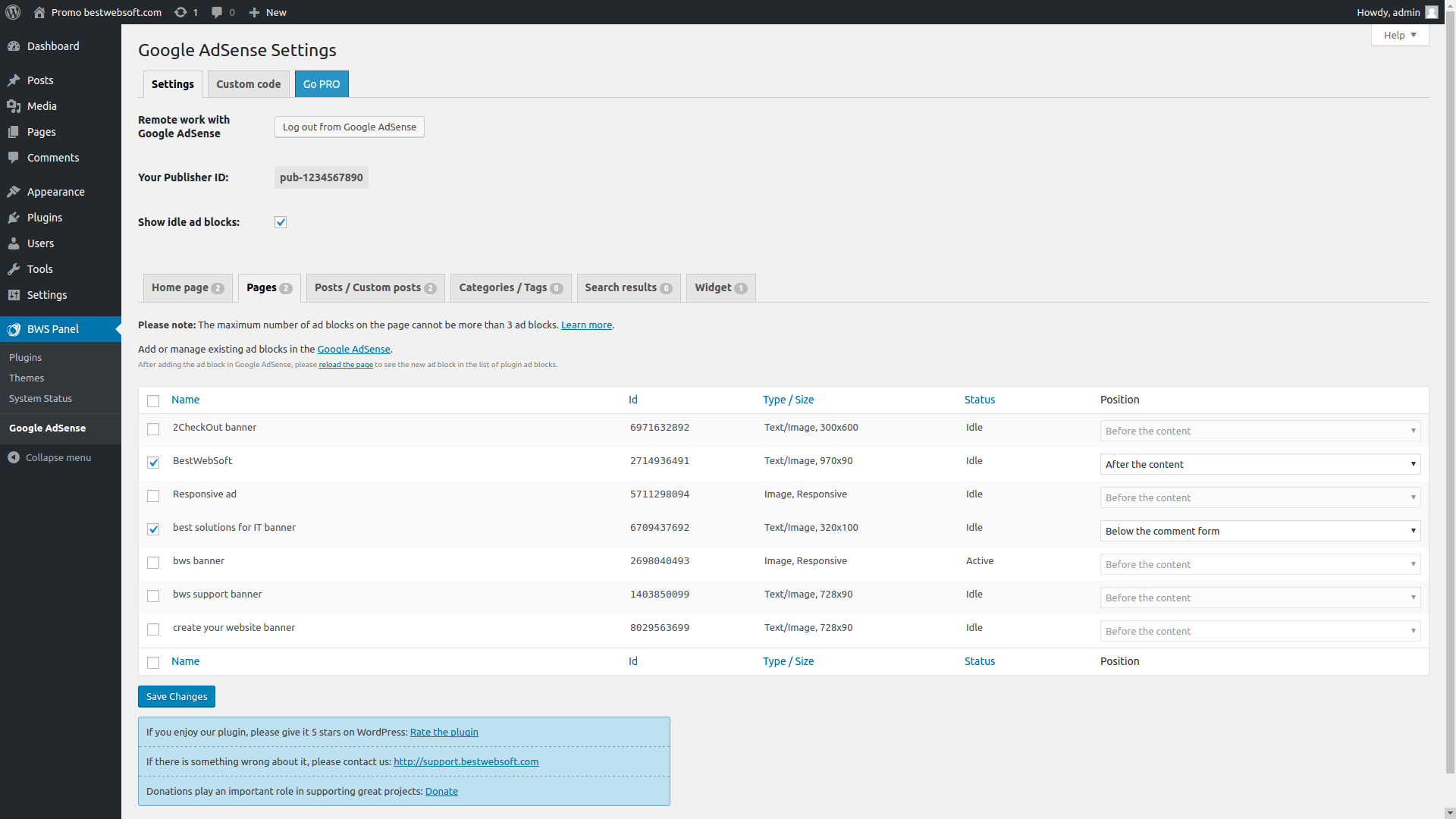Click the Pages icon in sidebar
The image size is (1456, 819).
coord(14,132)
